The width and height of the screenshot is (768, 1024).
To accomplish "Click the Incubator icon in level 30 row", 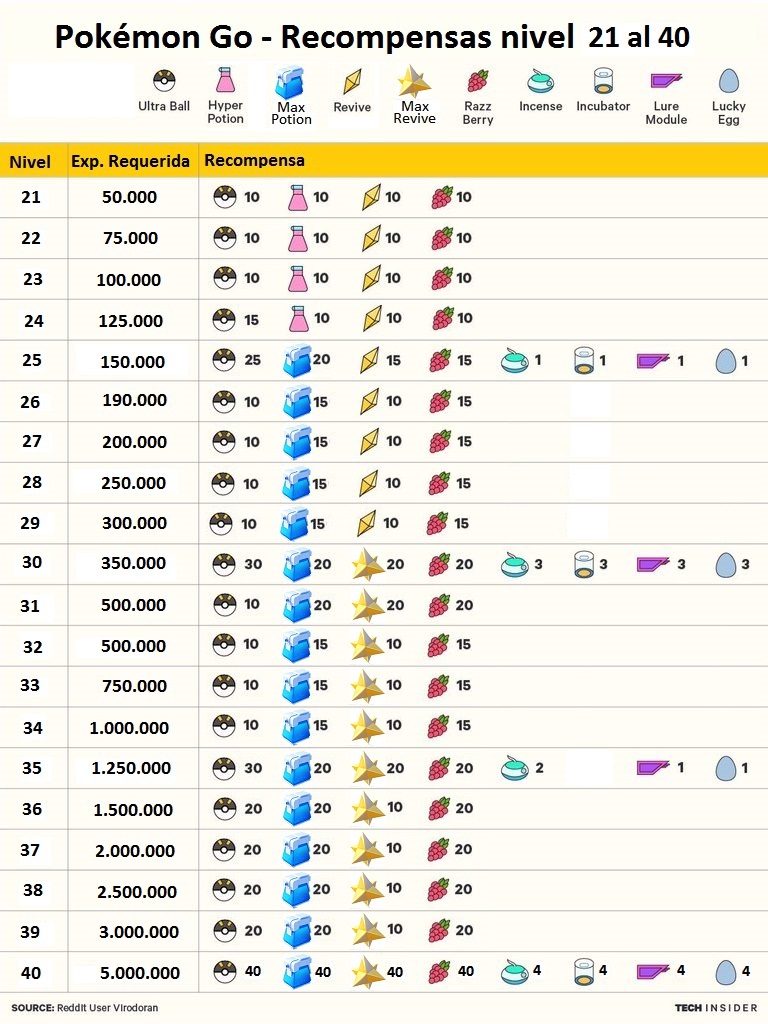I will tap(583, 564).
